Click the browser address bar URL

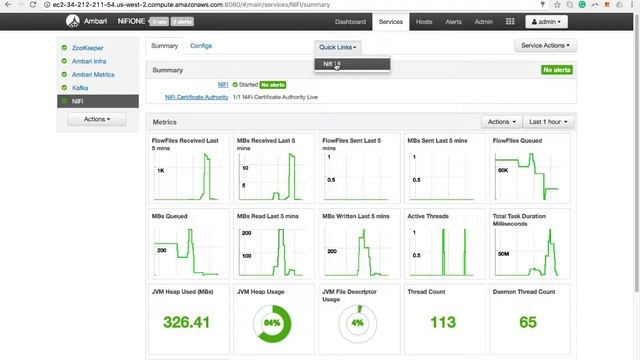coord(191,4)
